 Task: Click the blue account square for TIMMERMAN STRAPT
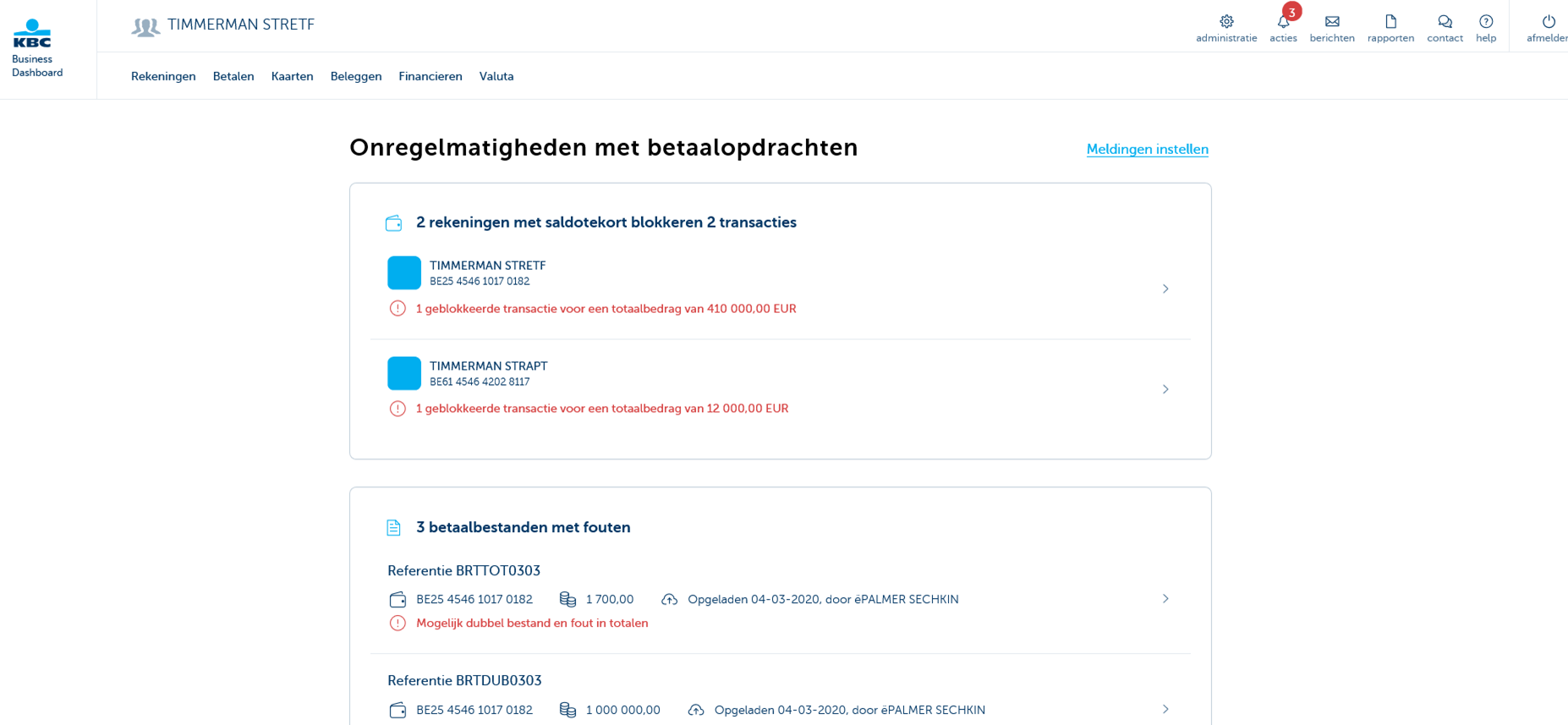pos(404,373)
